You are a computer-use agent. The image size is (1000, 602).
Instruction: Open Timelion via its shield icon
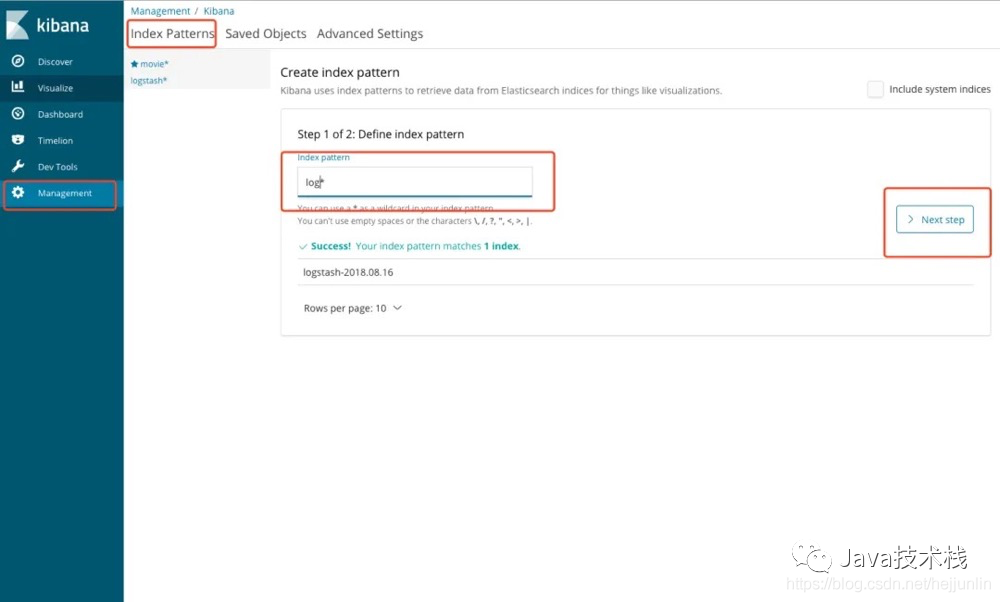point(18,141)
